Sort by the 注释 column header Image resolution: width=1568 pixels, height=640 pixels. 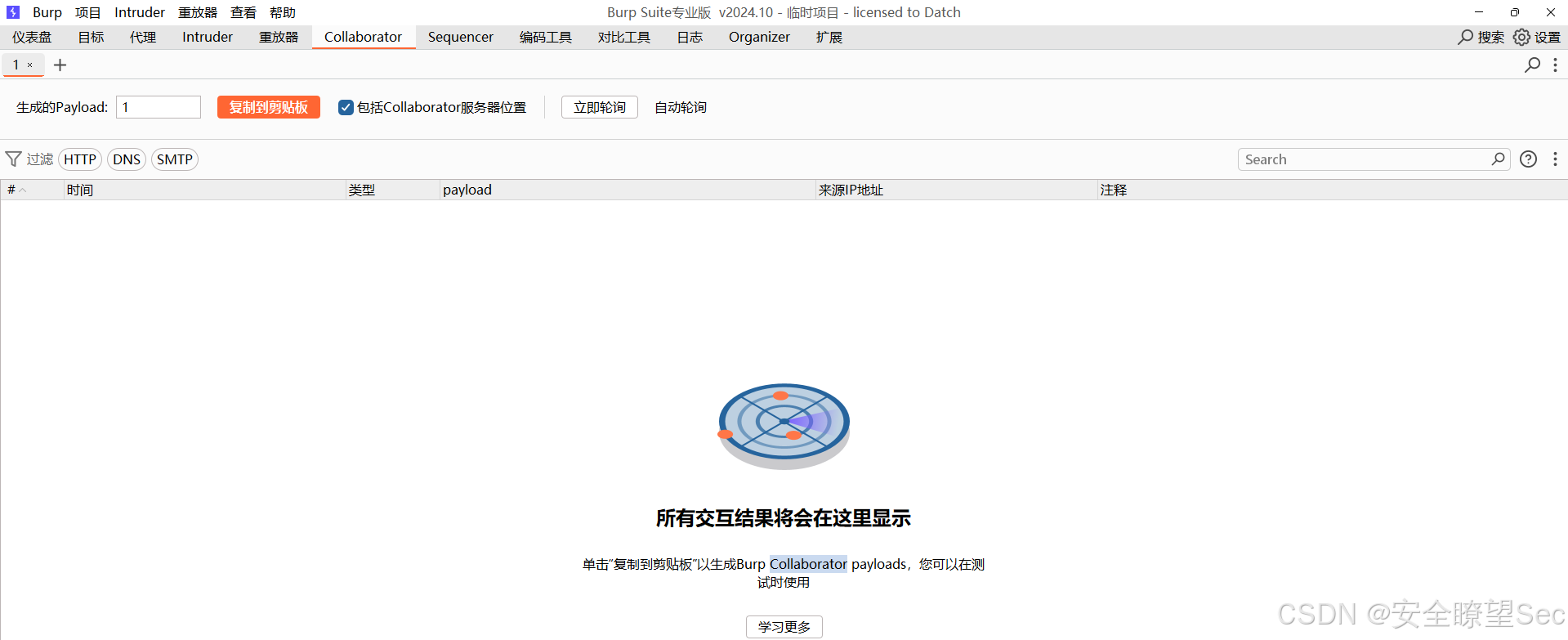point(1332,190)
